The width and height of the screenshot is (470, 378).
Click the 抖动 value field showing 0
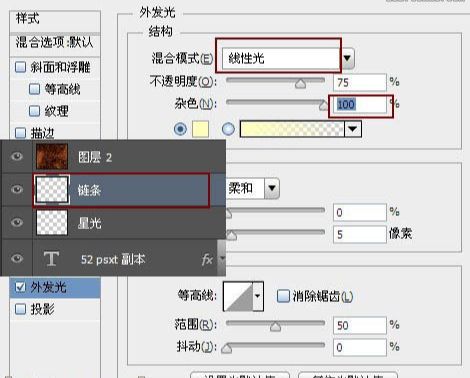360,347
